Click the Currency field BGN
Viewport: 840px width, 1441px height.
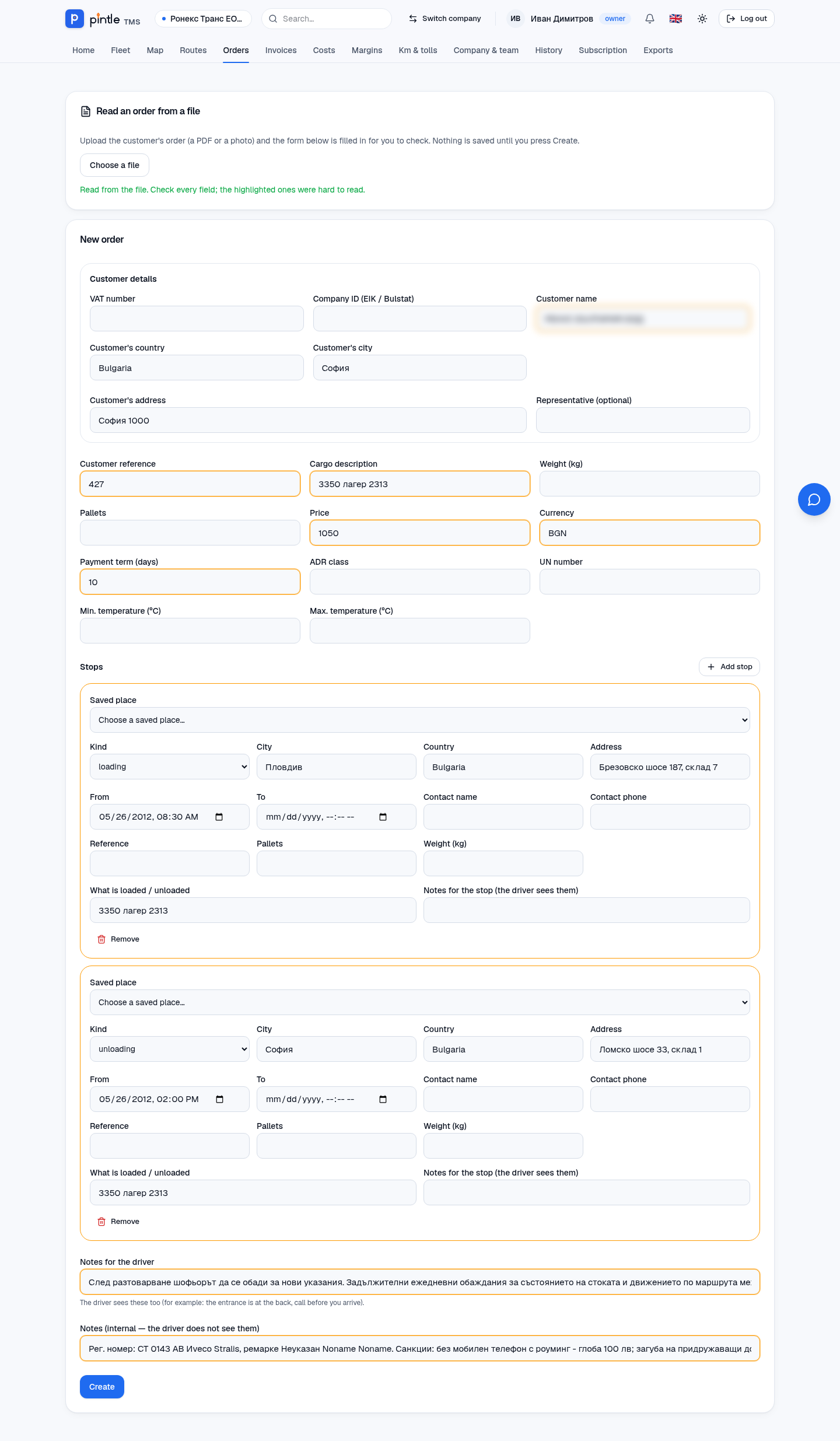[650, 533]
